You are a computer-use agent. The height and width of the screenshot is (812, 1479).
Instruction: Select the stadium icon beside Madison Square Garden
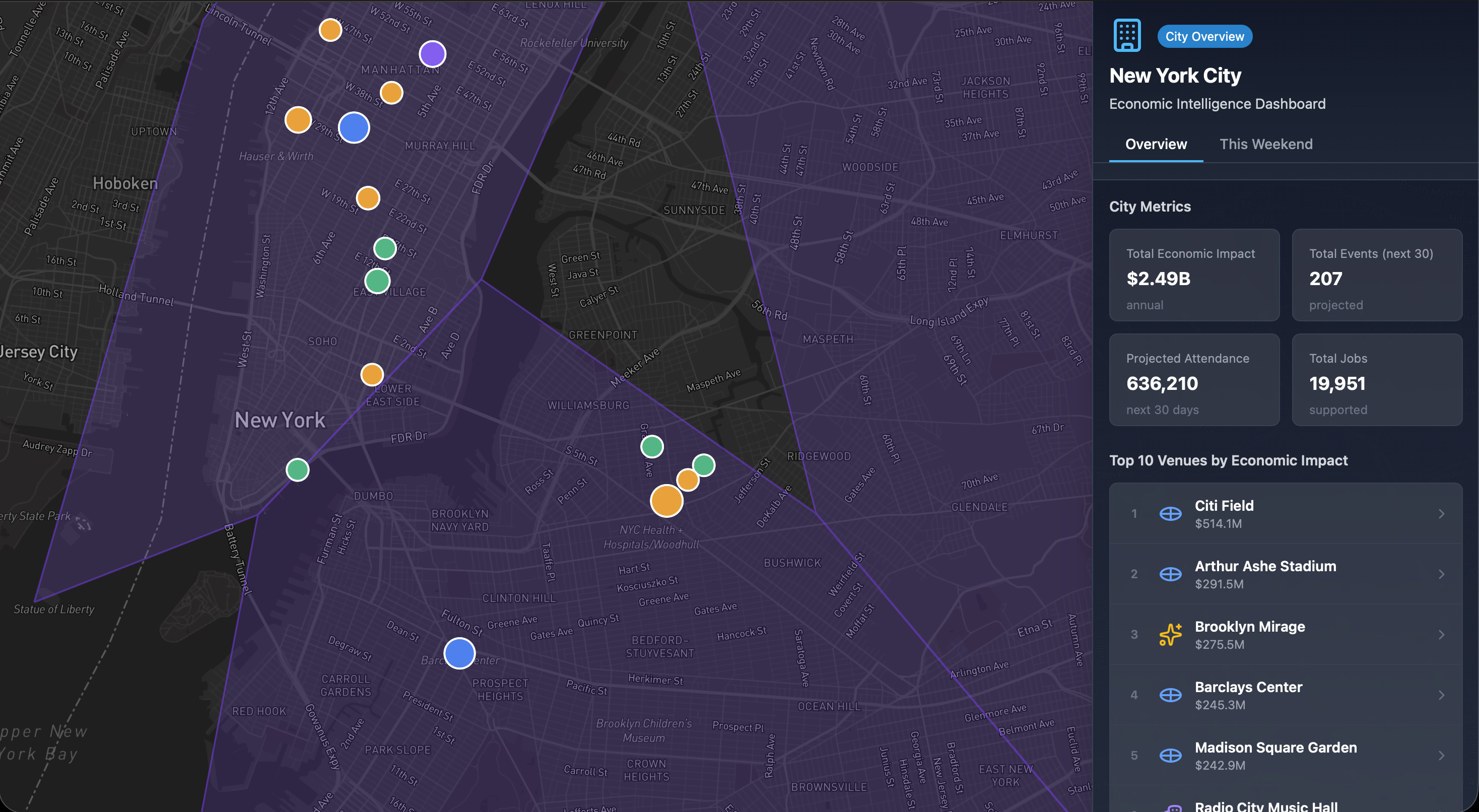pos(1170,755)
